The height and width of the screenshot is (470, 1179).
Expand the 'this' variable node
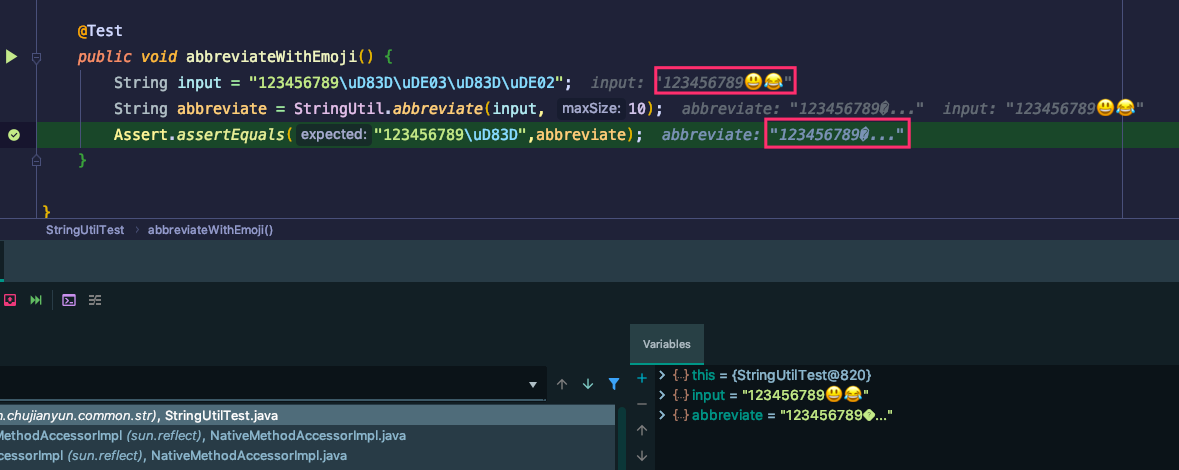pos(662,374)
